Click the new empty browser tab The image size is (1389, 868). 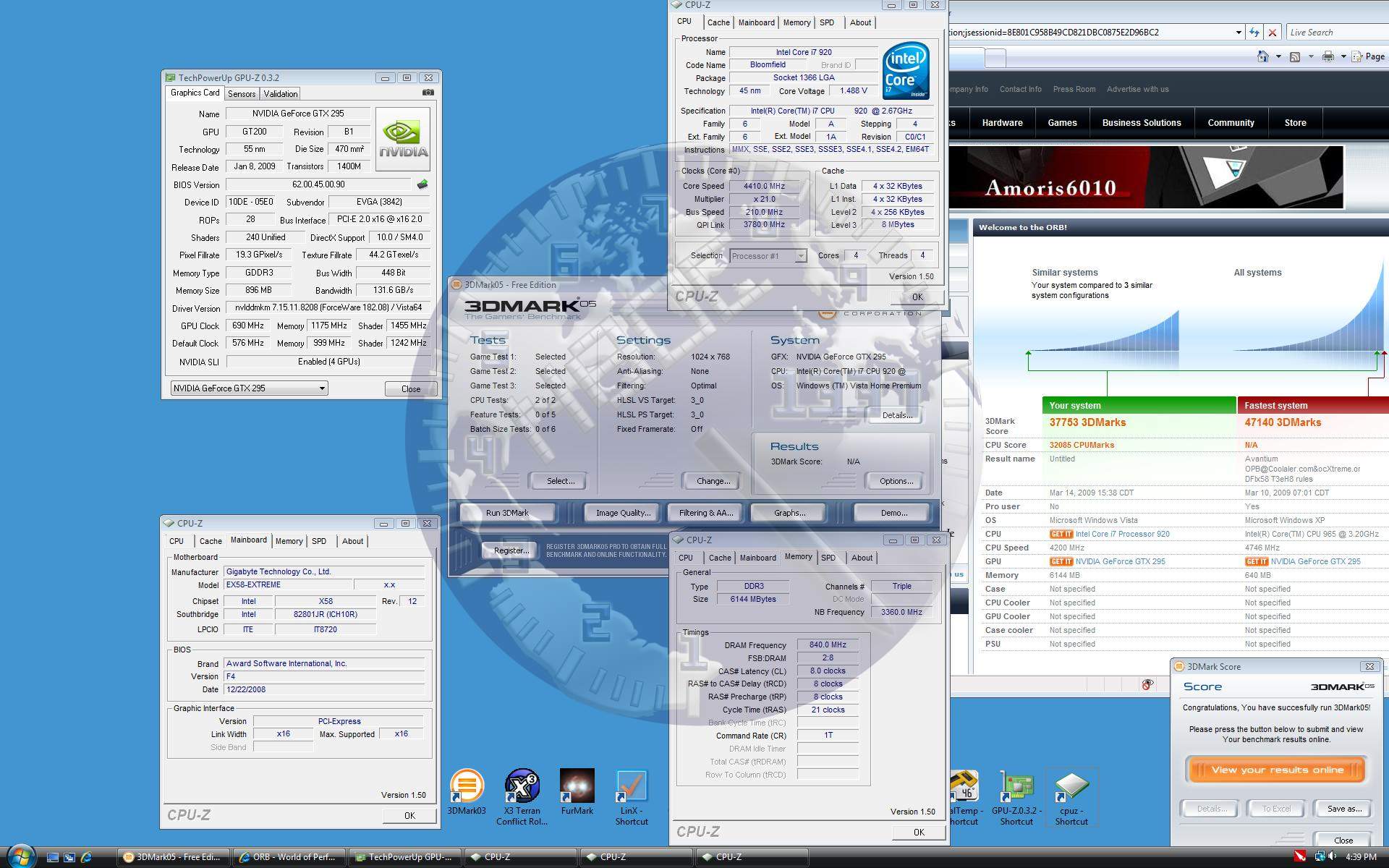click(995, 58)
